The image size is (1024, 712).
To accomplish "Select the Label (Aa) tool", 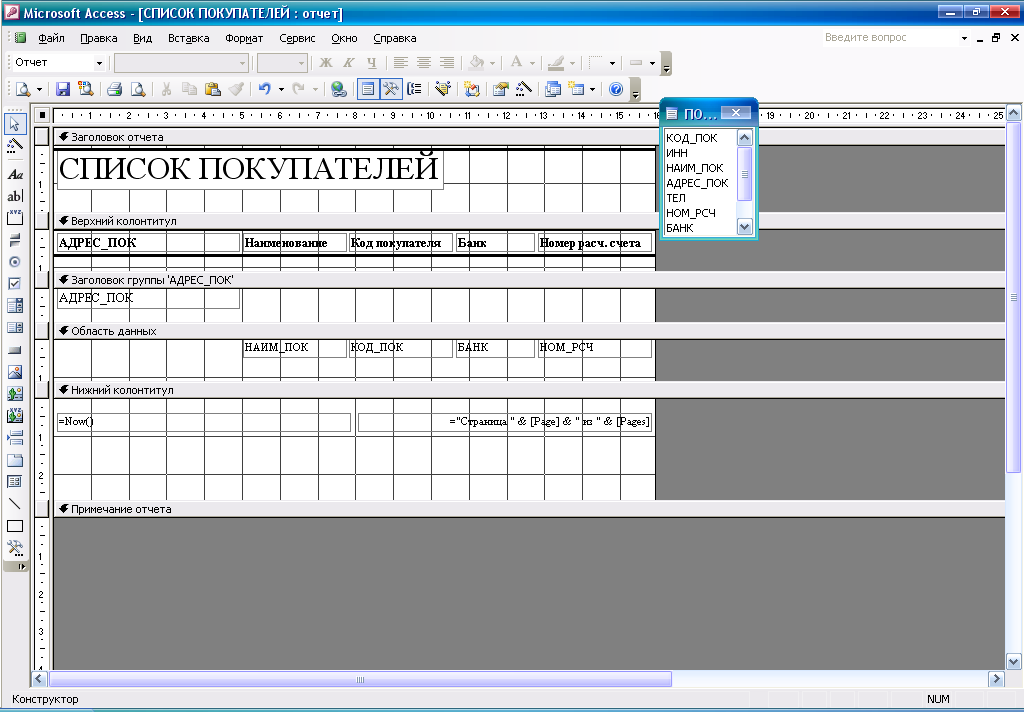I will click(14, 174).
